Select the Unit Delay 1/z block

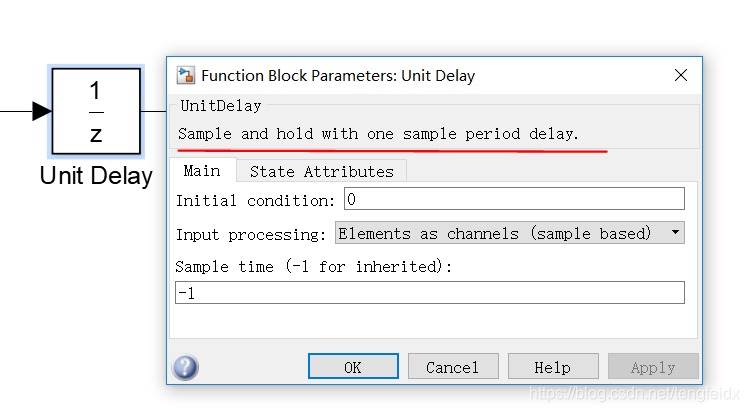pos(96,111)
